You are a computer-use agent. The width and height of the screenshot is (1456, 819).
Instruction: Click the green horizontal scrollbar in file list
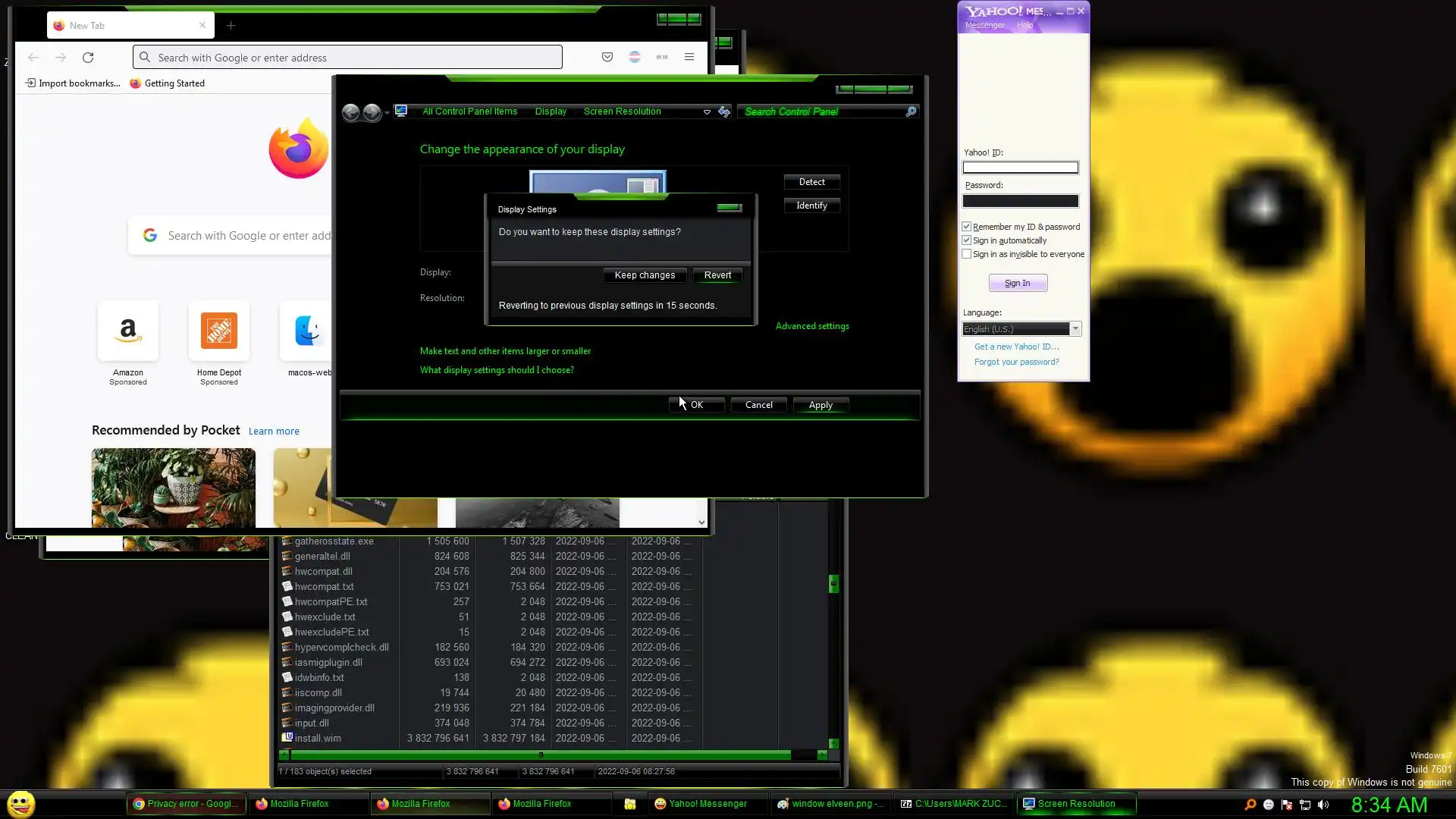pos(540,755)
